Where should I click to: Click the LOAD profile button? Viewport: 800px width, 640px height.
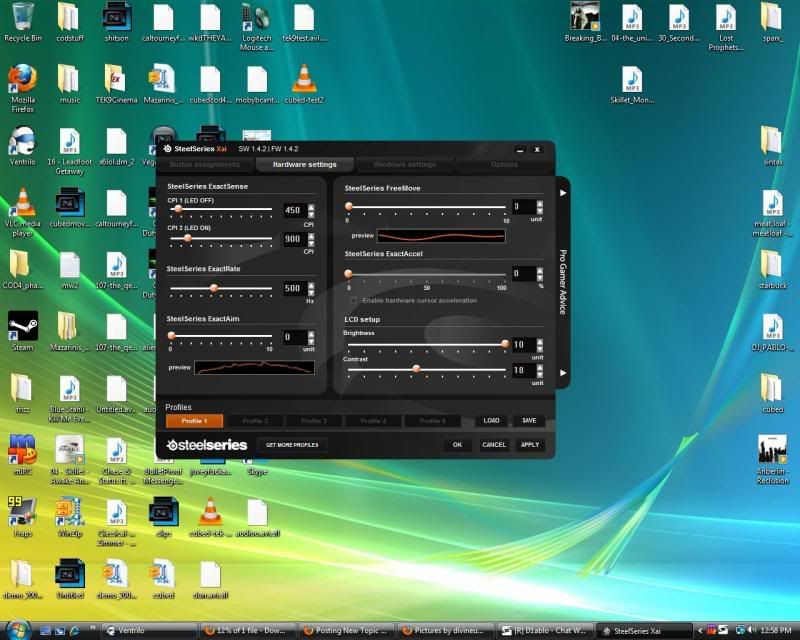(x=491, y=421)
